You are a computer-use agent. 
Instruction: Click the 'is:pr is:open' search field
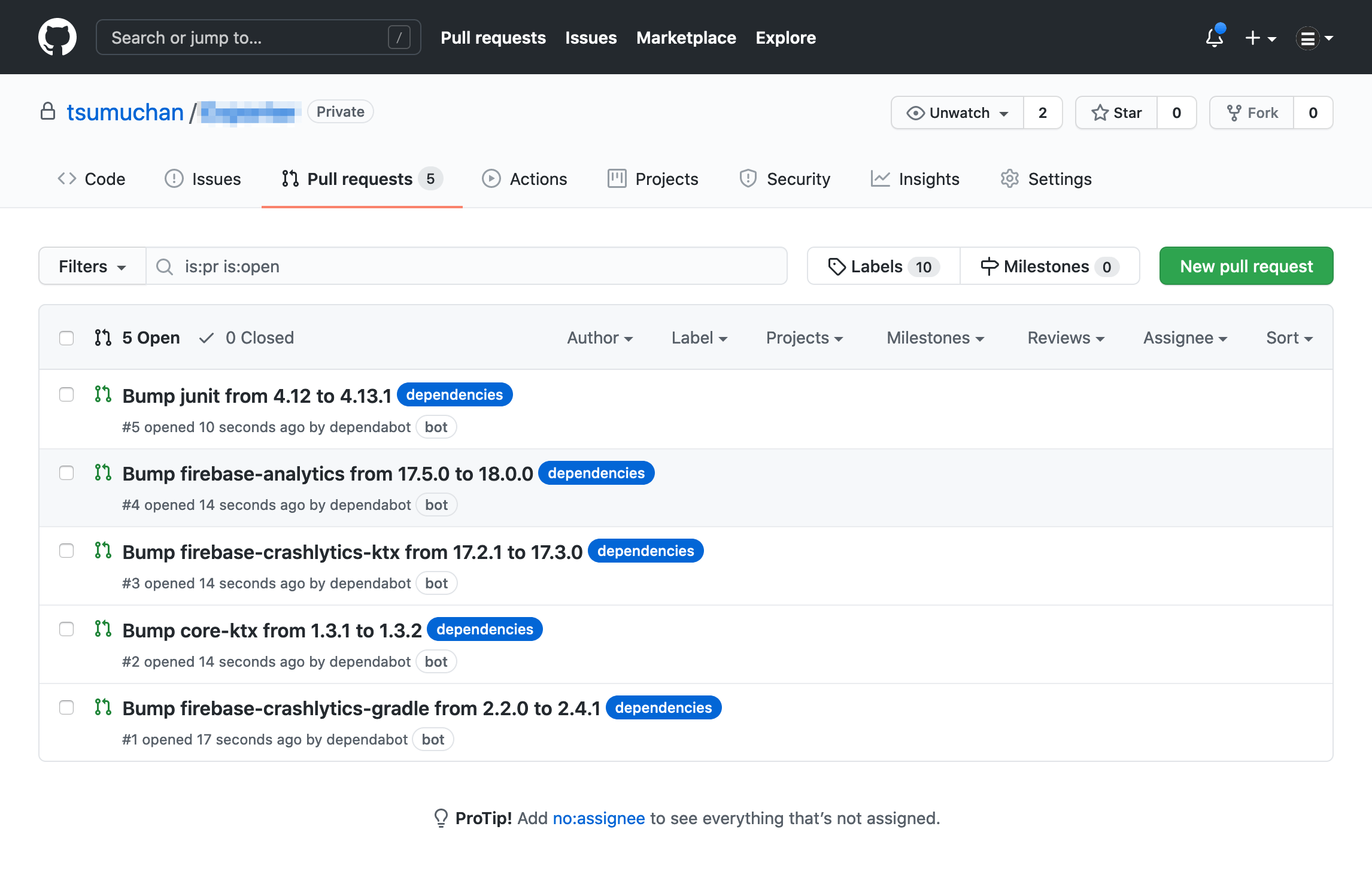(x=466, y=266)
